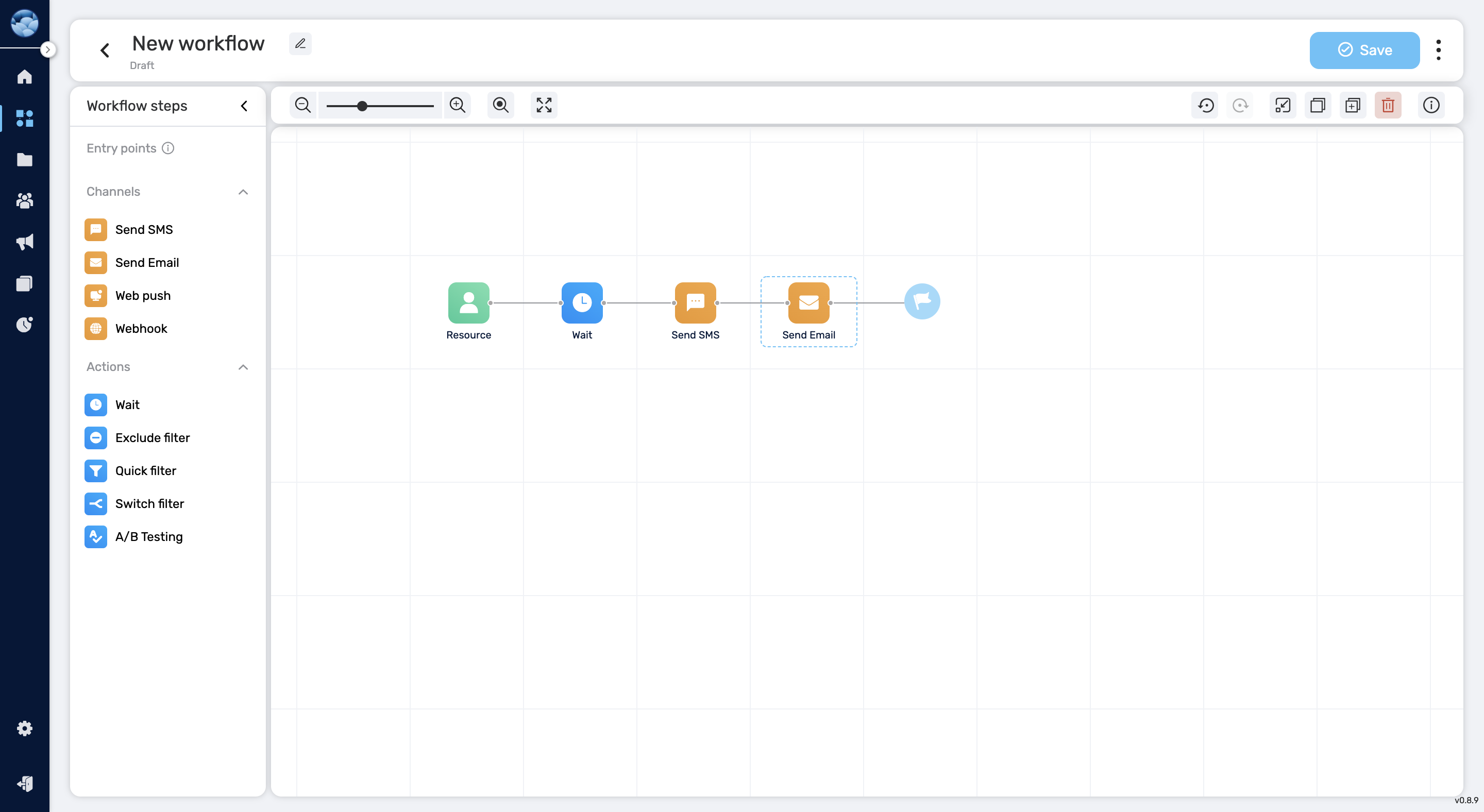Drag the canvas zoom slider left
Viewport: 1484px width, 812px height.
362,105
